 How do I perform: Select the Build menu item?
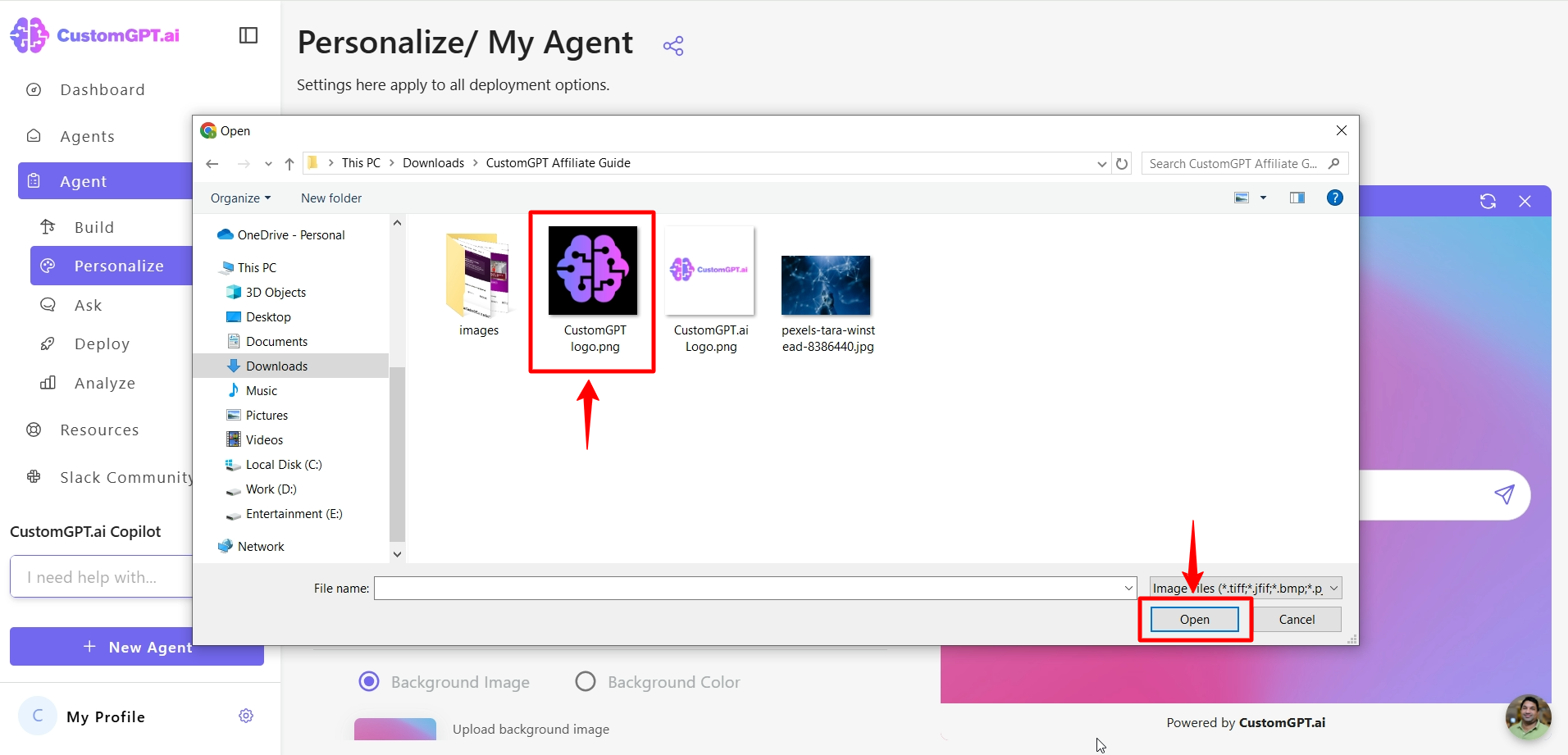(x=94, y=227)
